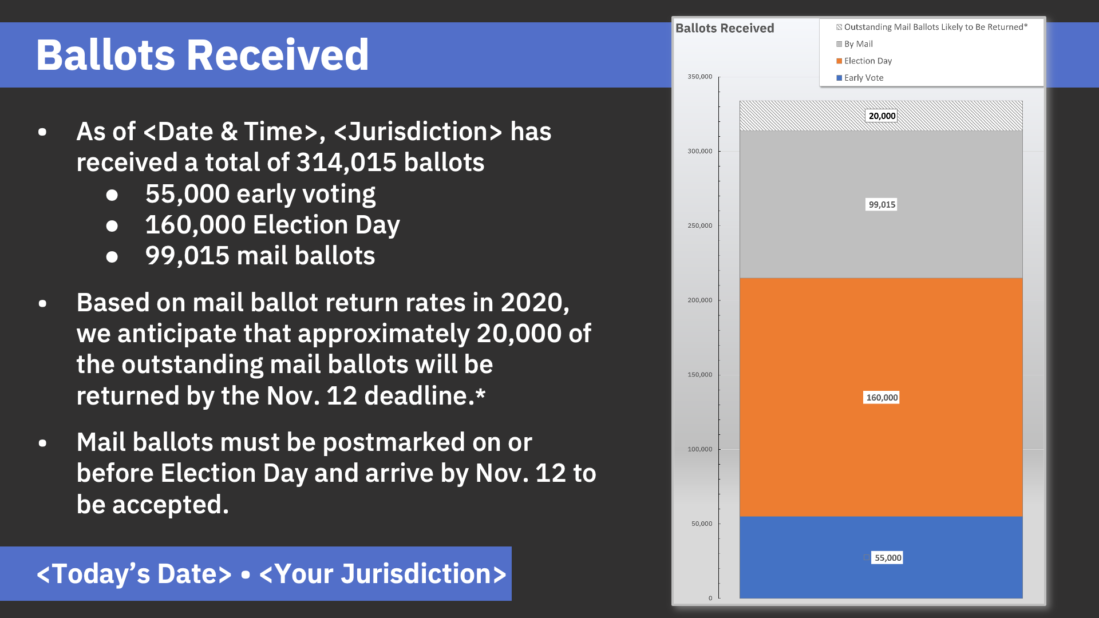Click the large slide heading Ballots Received
Viewport: 1099px width, 618px height.
click(202, 55)
